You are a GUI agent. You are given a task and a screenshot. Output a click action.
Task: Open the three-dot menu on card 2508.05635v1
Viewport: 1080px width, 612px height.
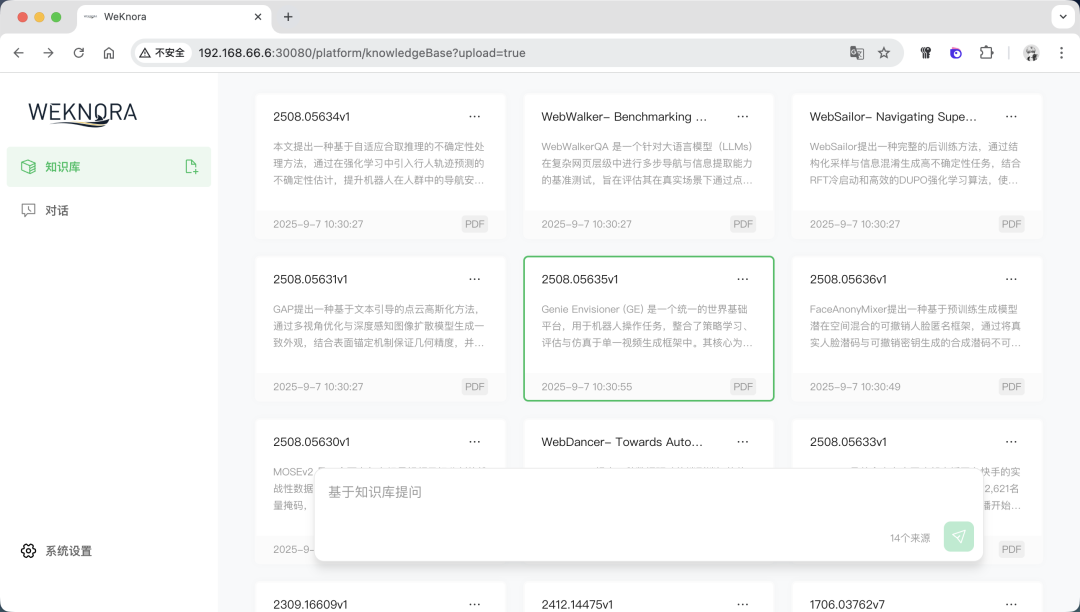[x=743, y=279]
